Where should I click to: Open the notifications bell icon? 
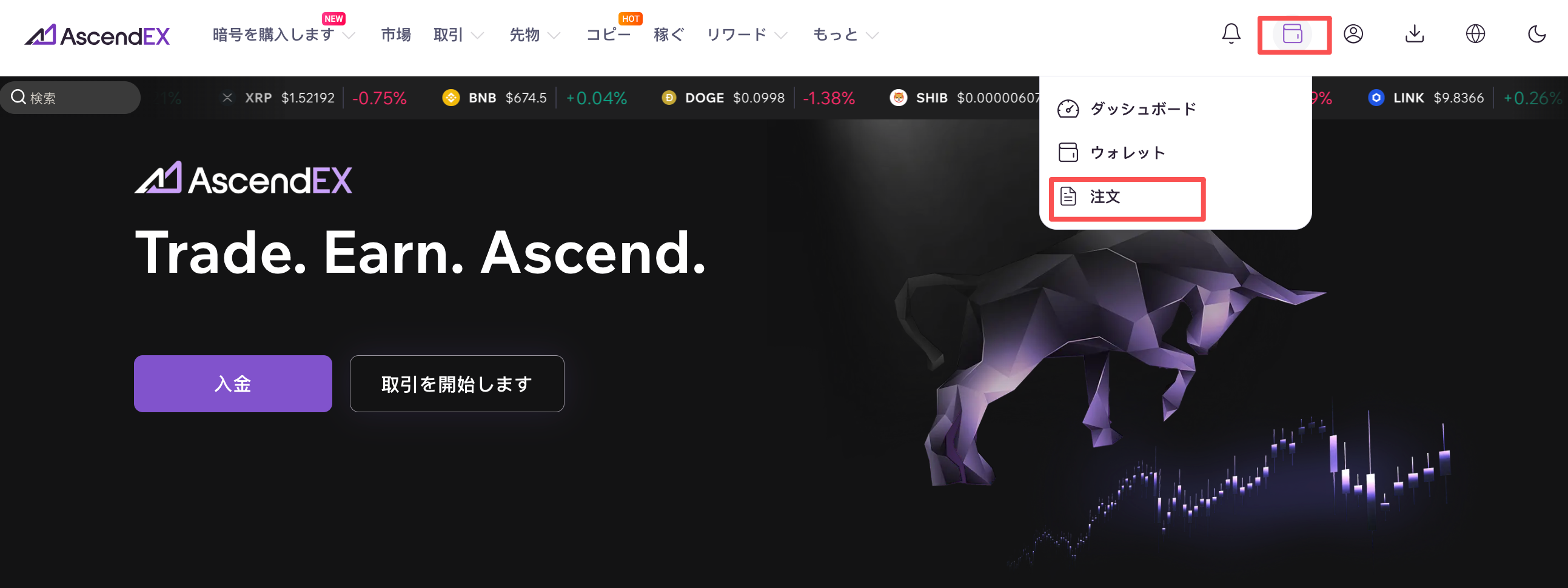point(1231,33)
